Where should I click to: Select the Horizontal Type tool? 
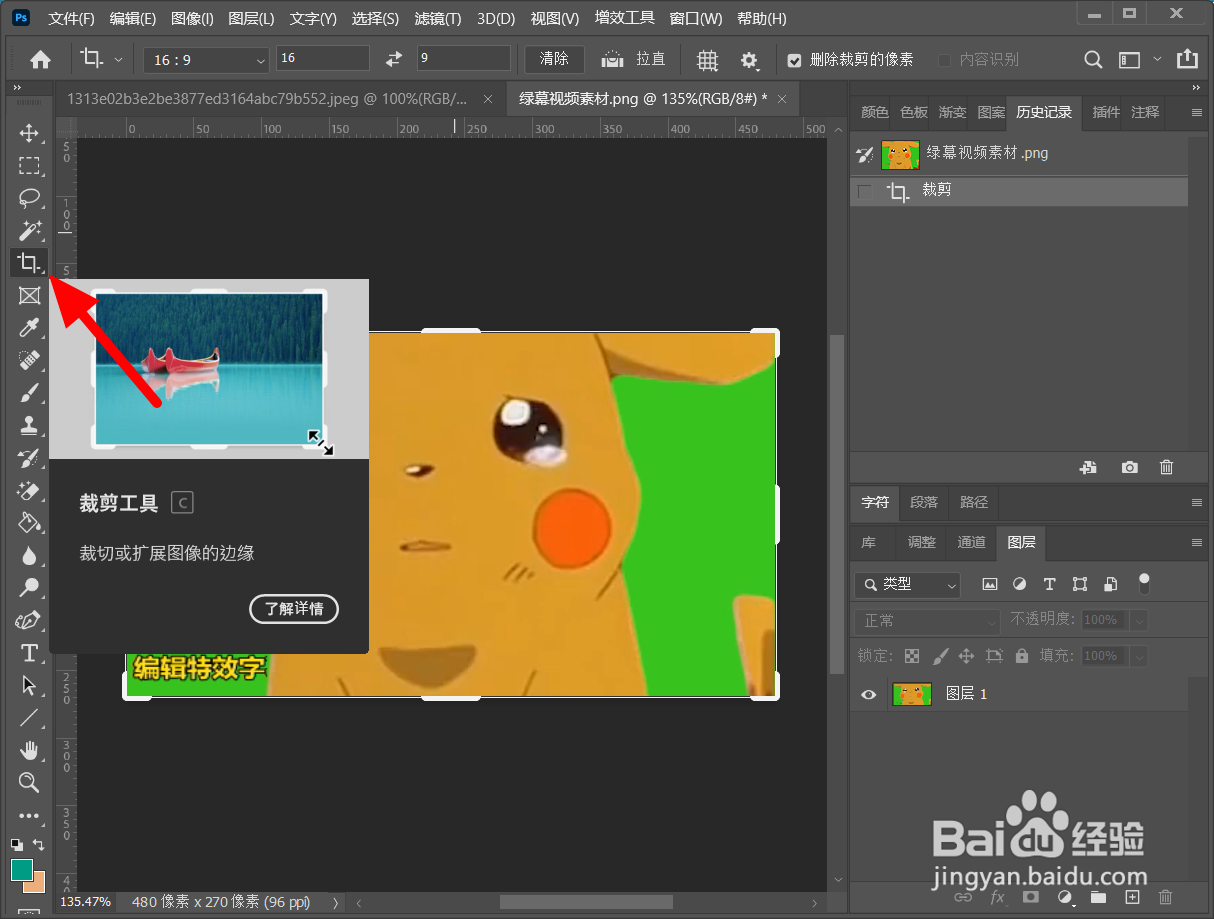click(x=29, y=653)
